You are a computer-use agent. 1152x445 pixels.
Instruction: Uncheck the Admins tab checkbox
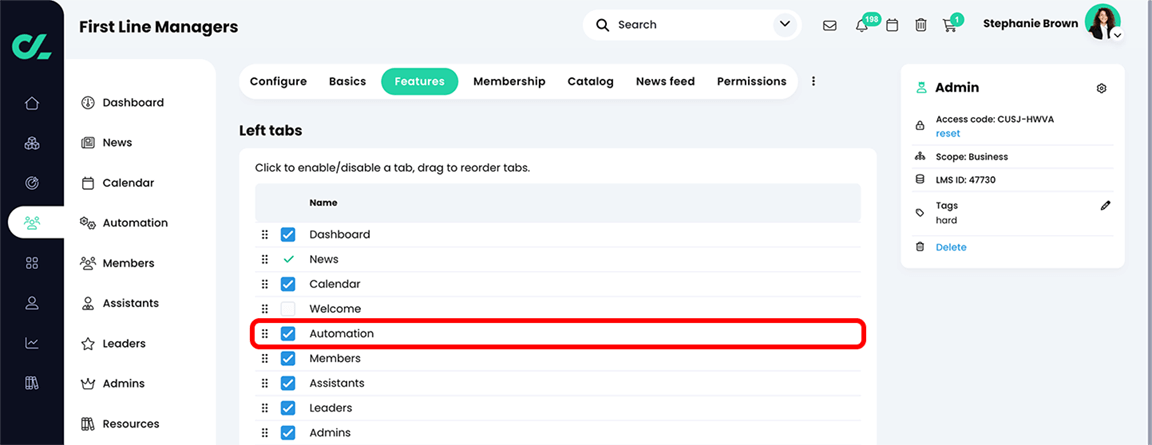(288, 433)
